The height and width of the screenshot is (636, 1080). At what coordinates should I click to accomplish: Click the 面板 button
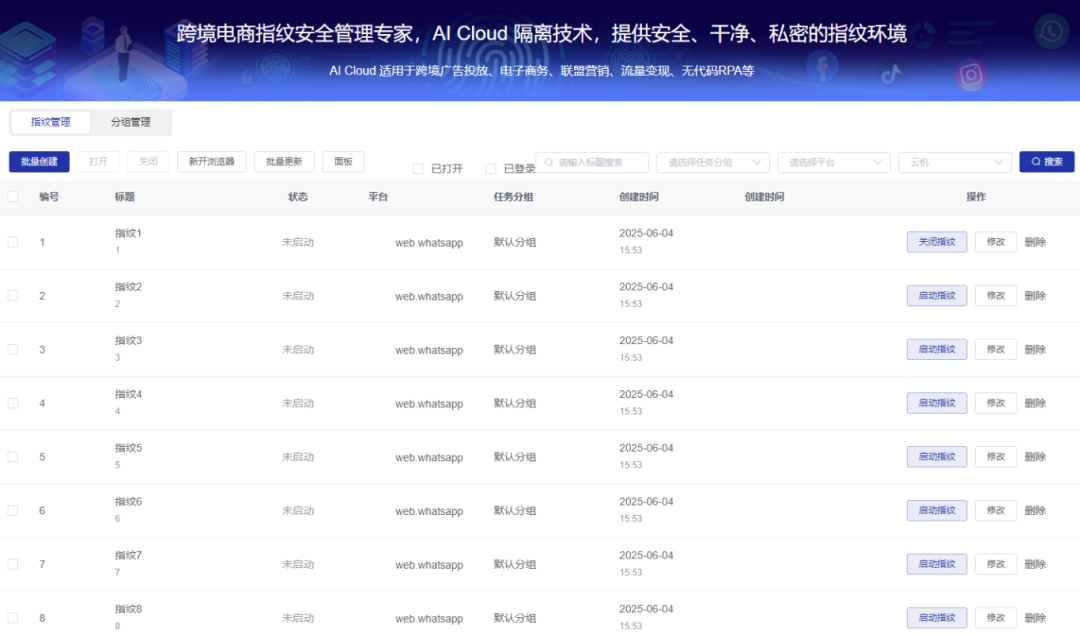343,162
